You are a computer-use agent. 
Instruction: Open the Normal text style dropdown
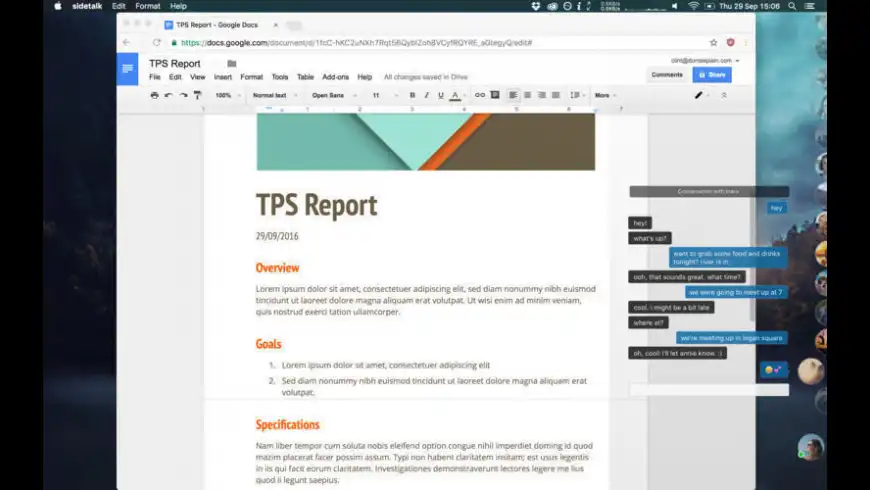272,95
